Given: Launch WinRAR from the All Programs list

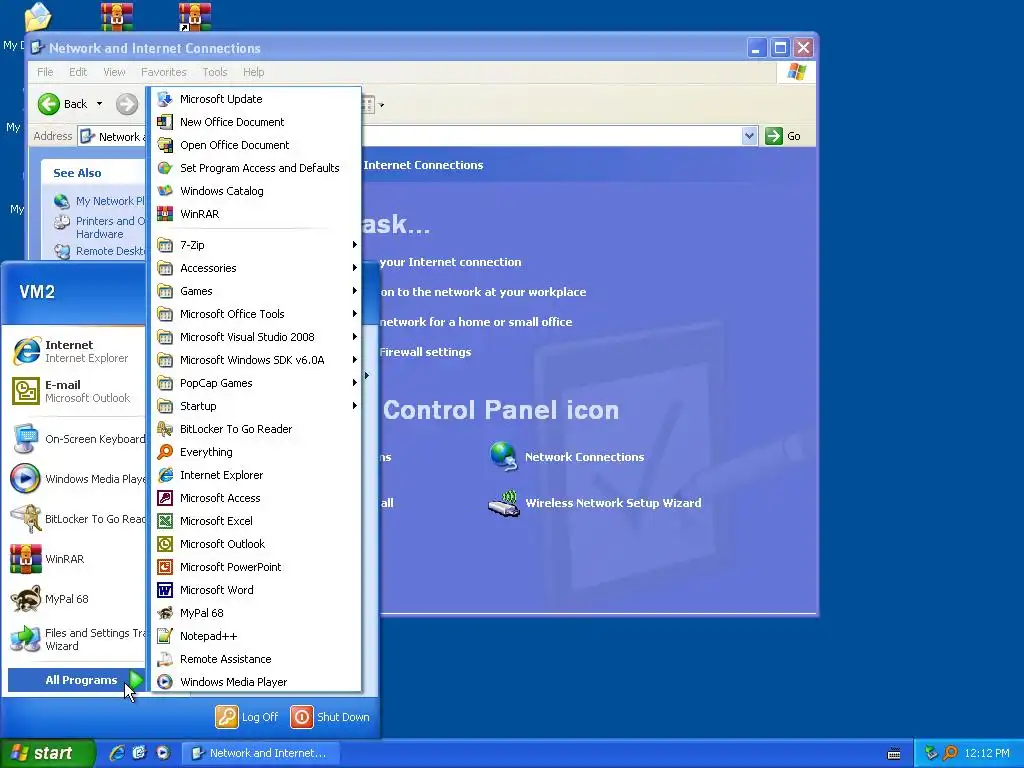Looking at the screenshot, I should [x=257, y=214].
